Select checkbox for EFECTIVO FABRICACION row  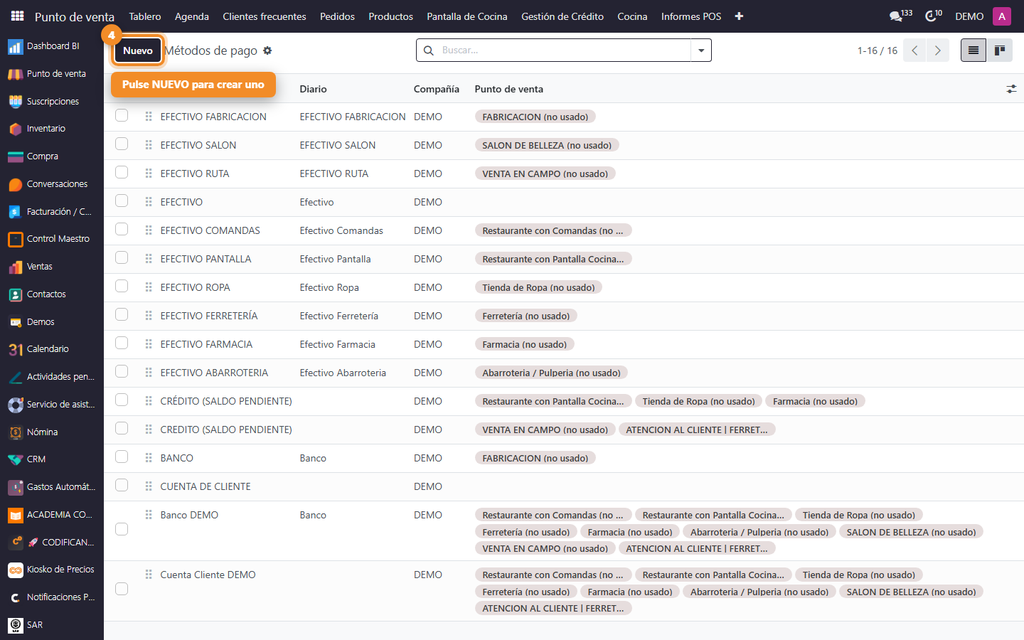coord(121,116)
